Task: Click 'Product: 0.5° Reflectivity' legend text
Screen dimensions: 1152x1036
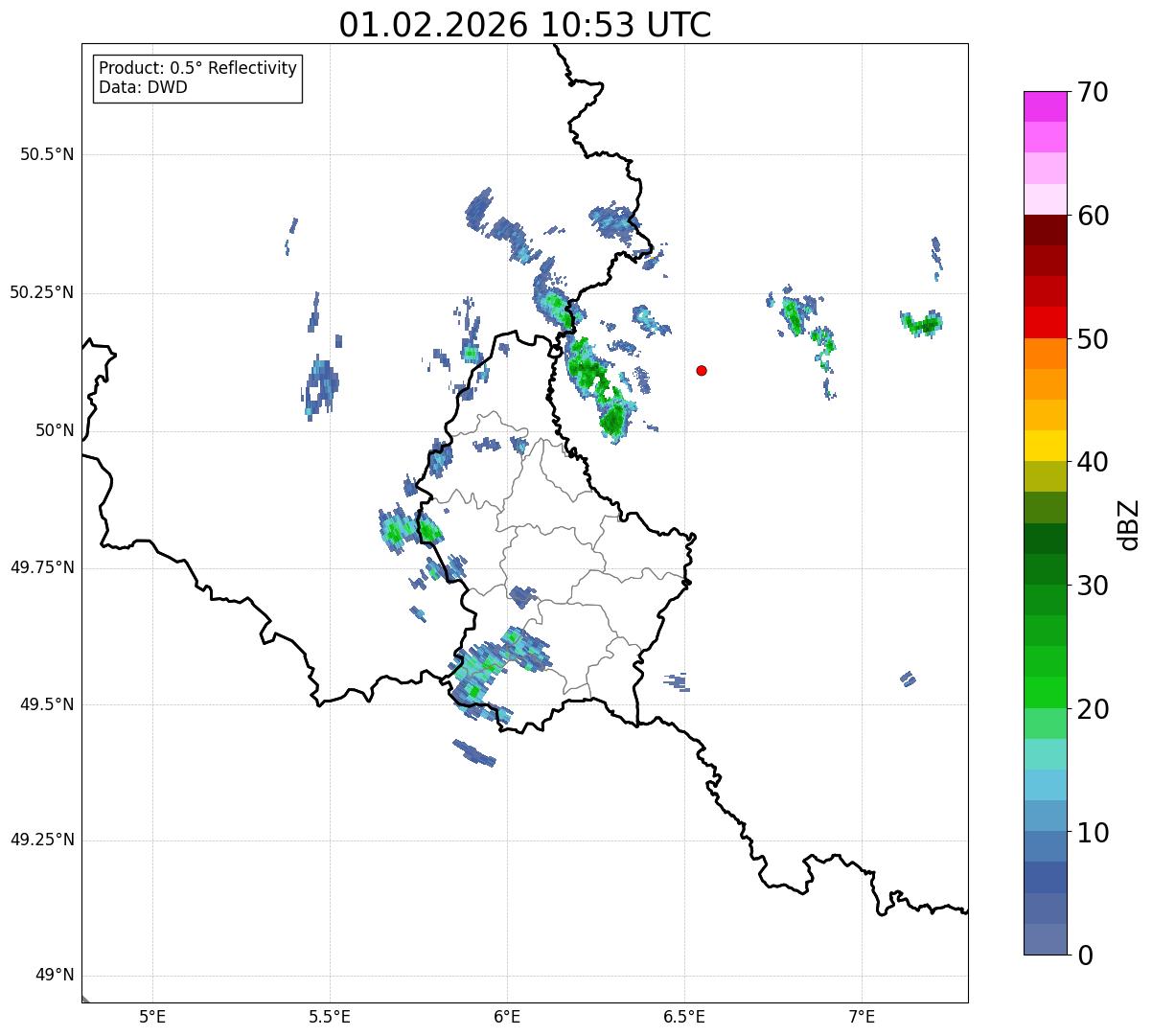Action: [197, 68]
